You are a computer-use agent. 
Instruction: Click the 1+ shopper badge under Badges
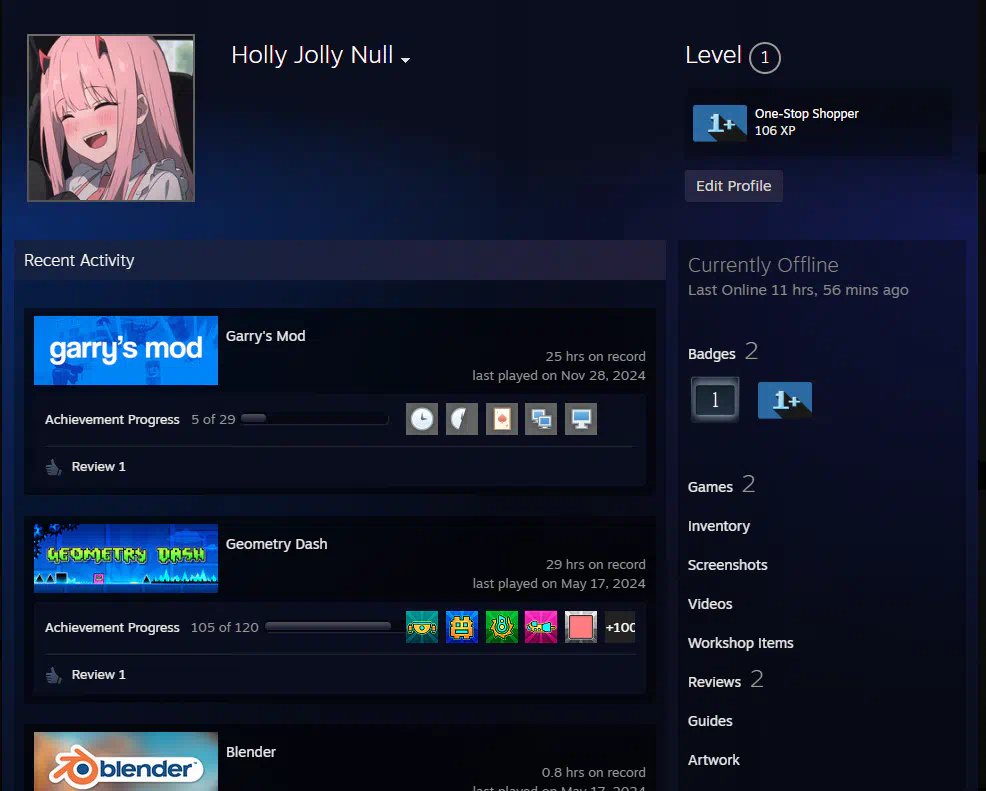(x=785, y=400)
